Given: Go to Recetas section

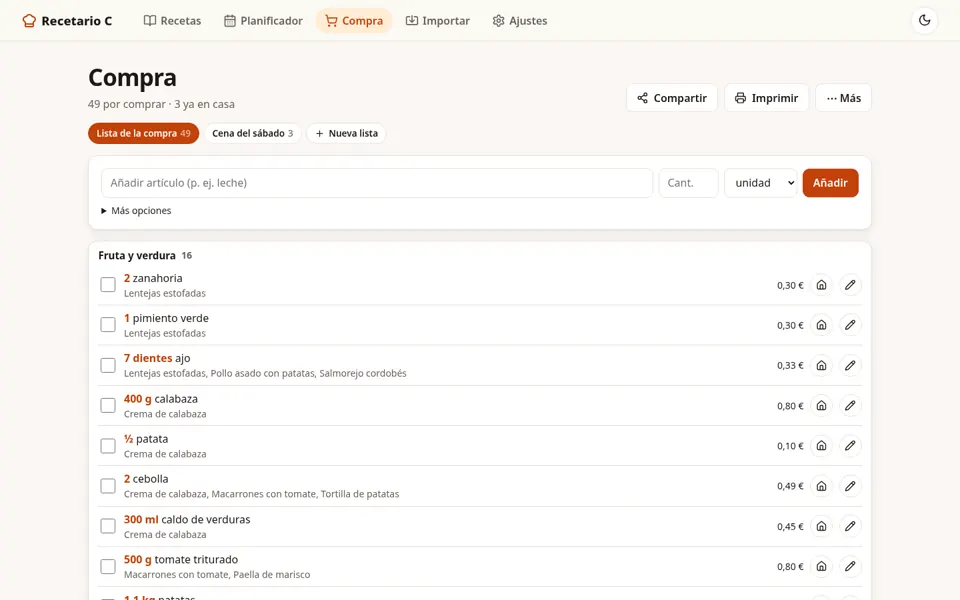Looking at the screenshot, I should [172, 21].
